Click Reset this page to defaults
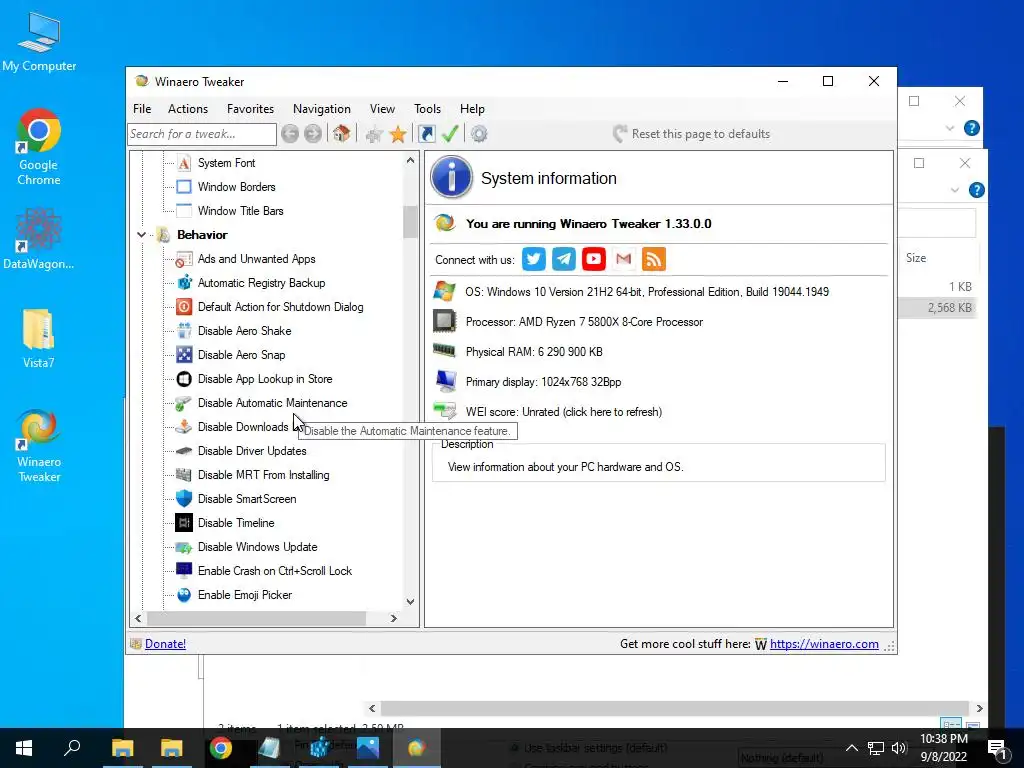 coord(692,134)
